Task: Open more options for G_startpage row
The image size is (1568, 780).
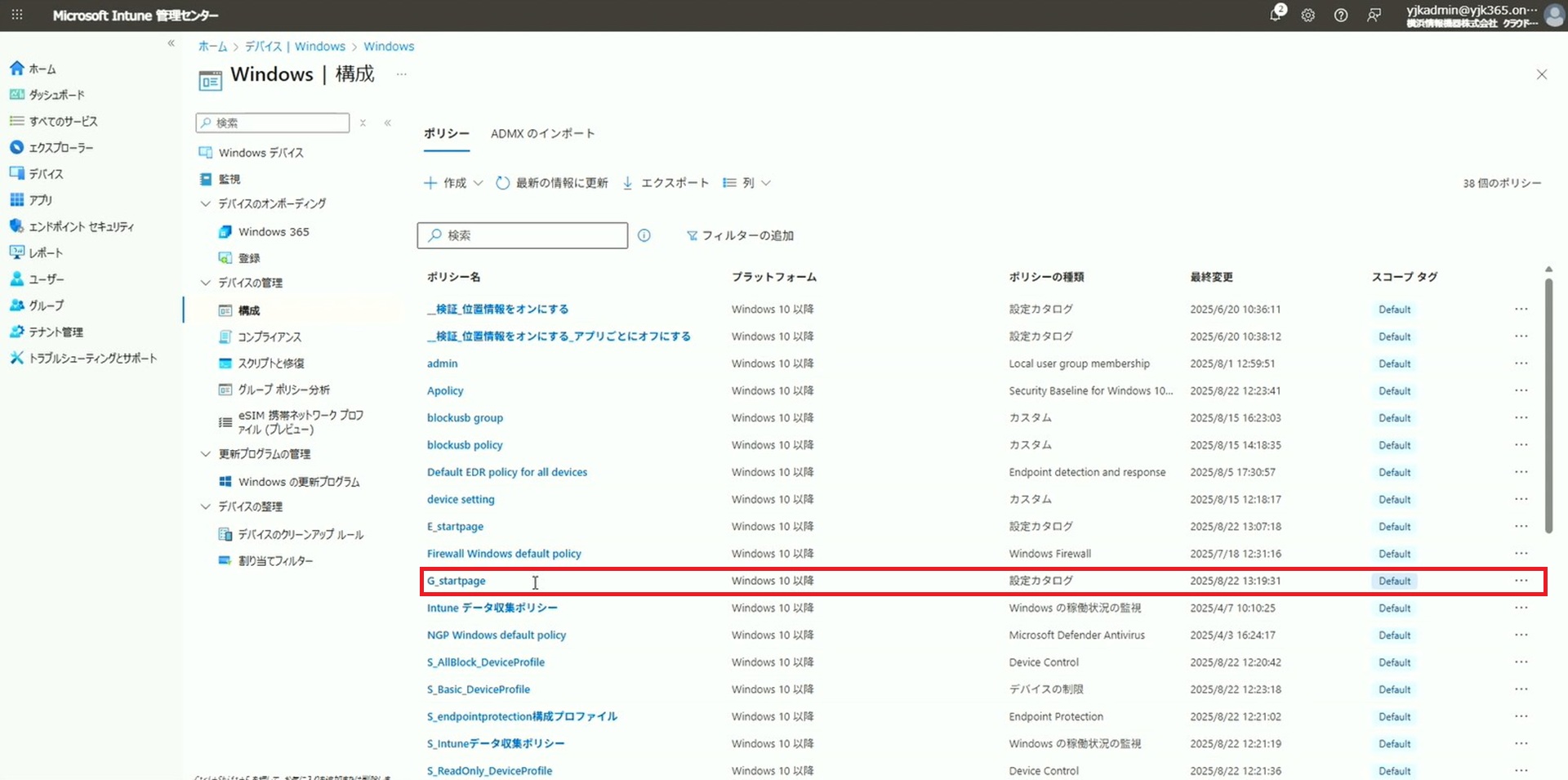Action: pos(1521,581)
